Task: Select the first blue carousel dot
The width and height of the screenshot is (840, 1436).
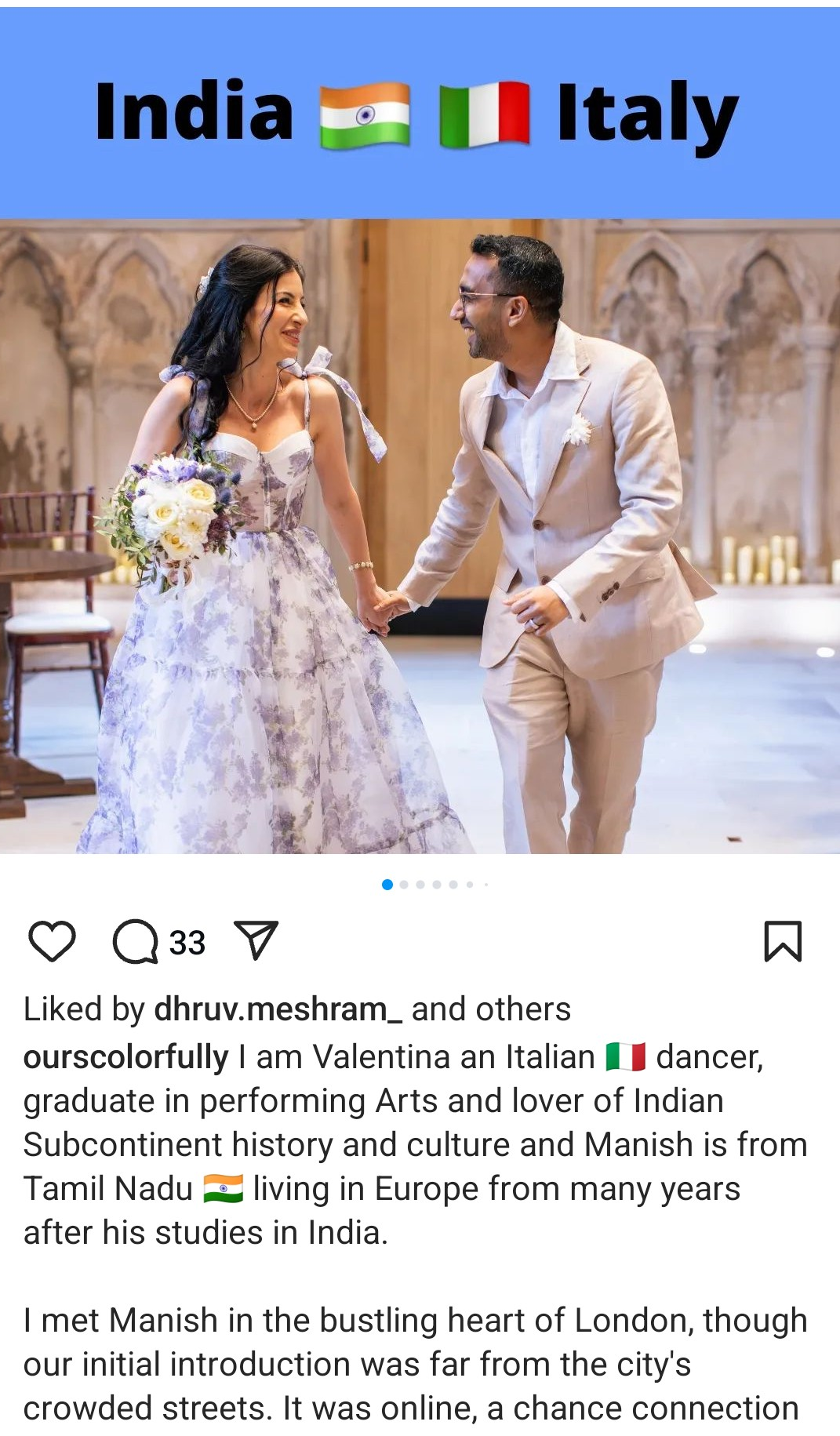Action: 387,885
